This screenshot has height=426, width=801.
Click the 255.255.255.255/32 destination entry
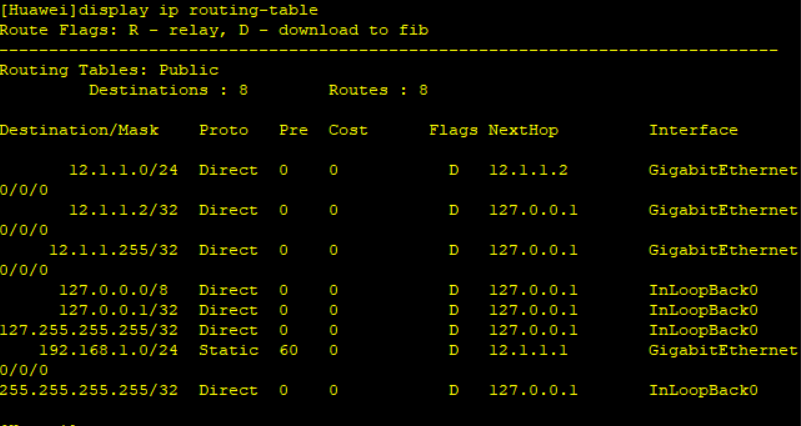pyautogui.click(x=89, y=390)
